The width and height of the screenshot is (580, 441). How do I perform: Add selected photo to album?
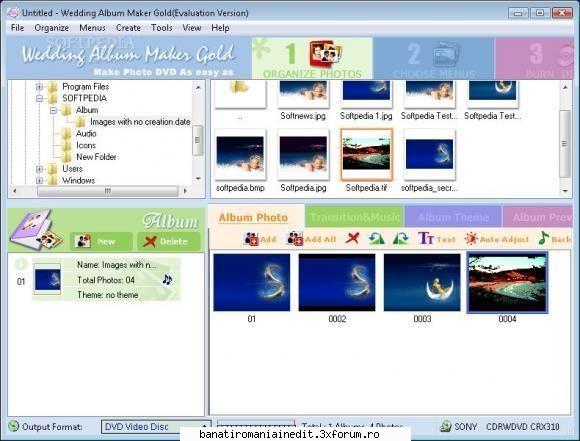point(260,239)
